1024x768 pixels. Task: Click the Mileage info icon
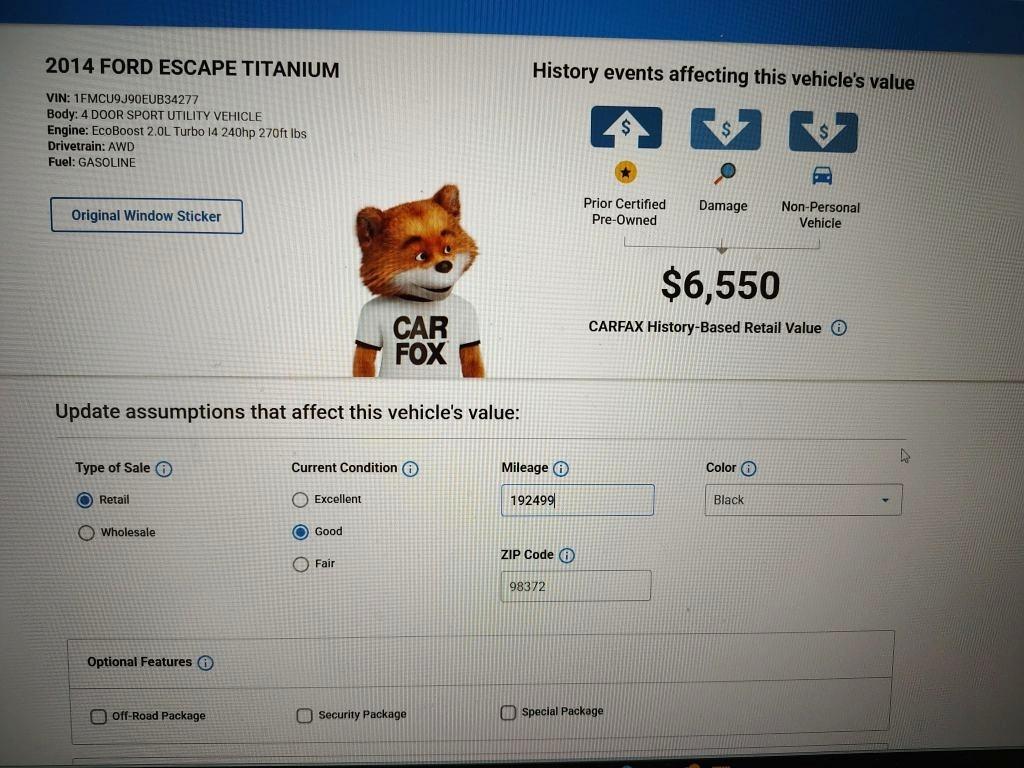tap(560, 468)
